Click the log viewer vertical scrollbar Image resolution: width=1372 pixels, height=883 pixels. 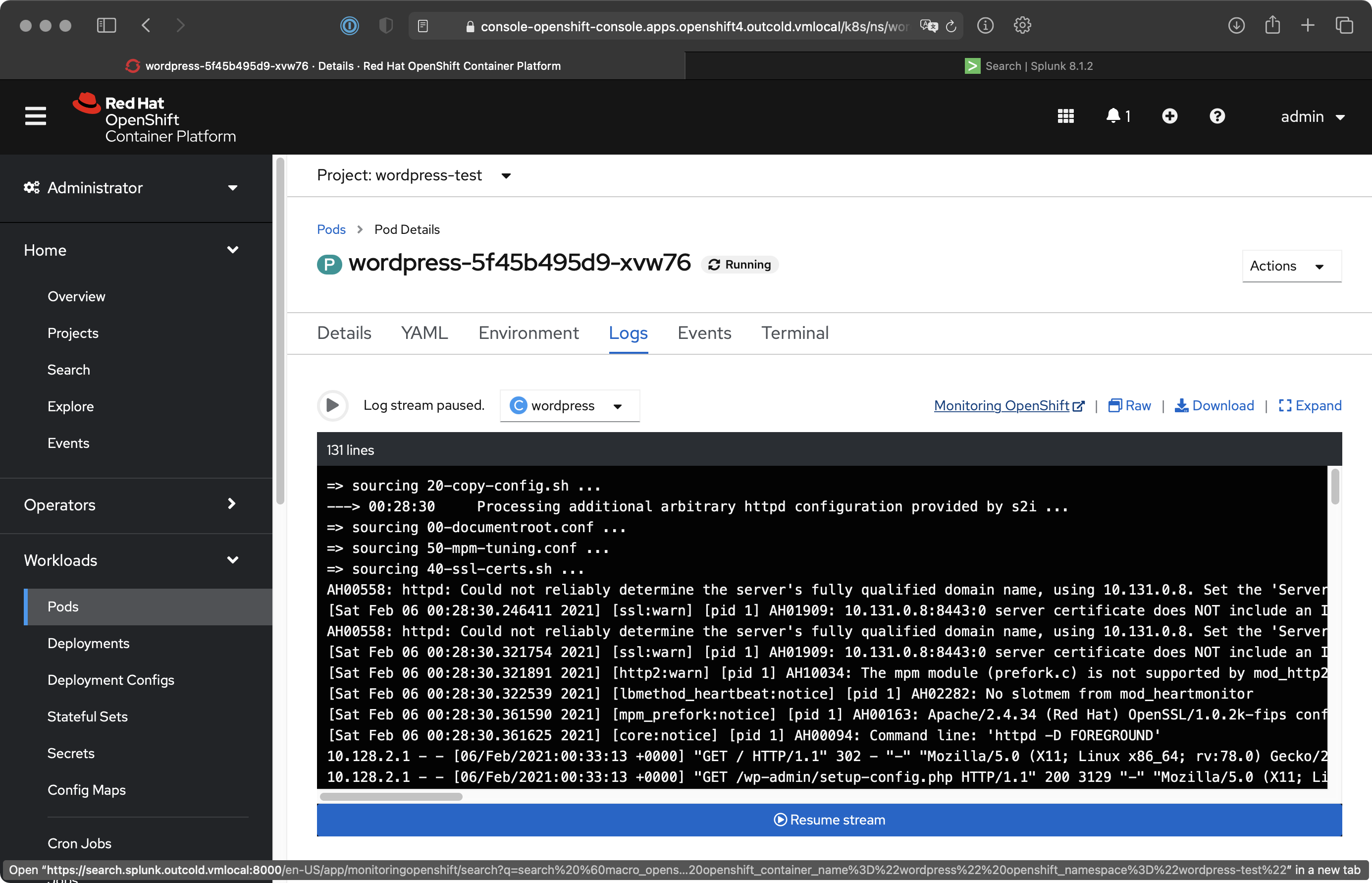pos(1335,486)
